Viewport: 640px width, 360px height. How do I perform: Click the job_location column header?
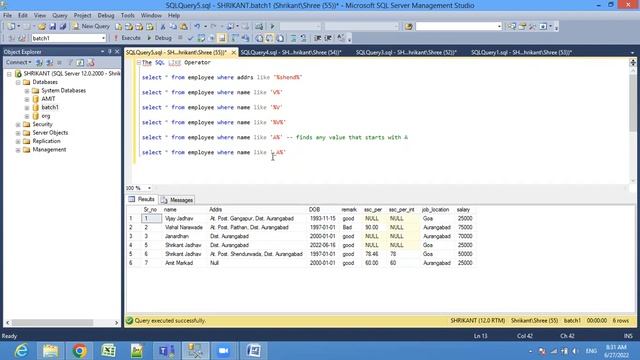(436, 210)
